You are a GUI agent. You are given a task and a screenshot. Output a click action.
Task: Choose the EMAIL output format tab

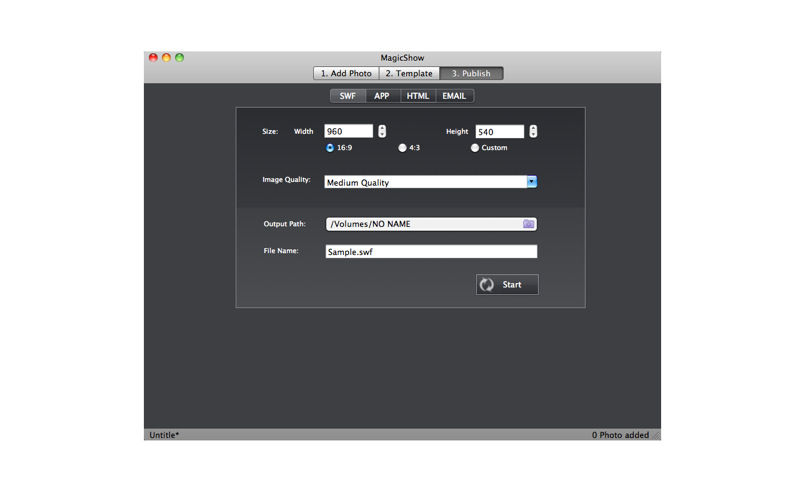click(x=454, y=96)
